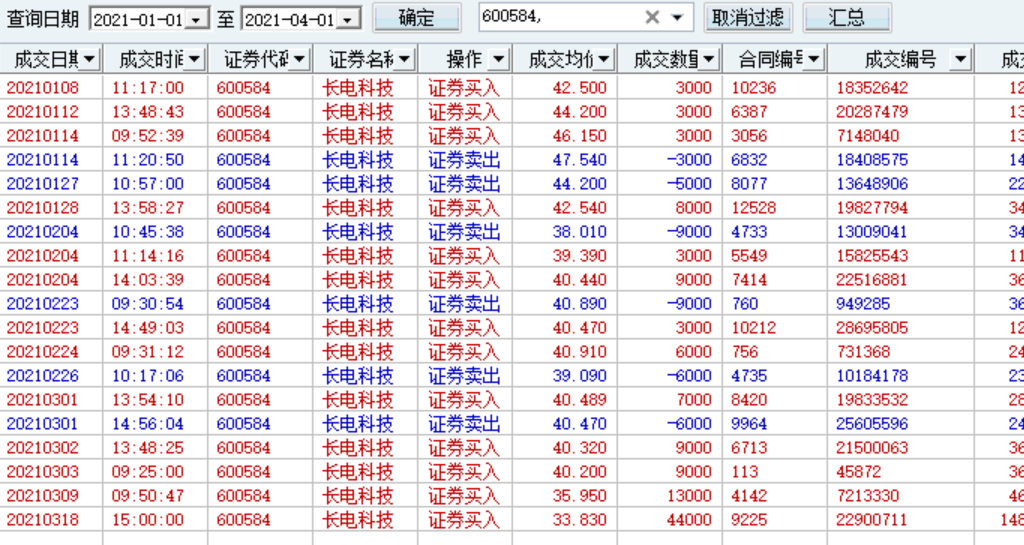Select trade number cell 949285
The height and width of the screenshot is (545, 1024).
(x=863, y=304)
